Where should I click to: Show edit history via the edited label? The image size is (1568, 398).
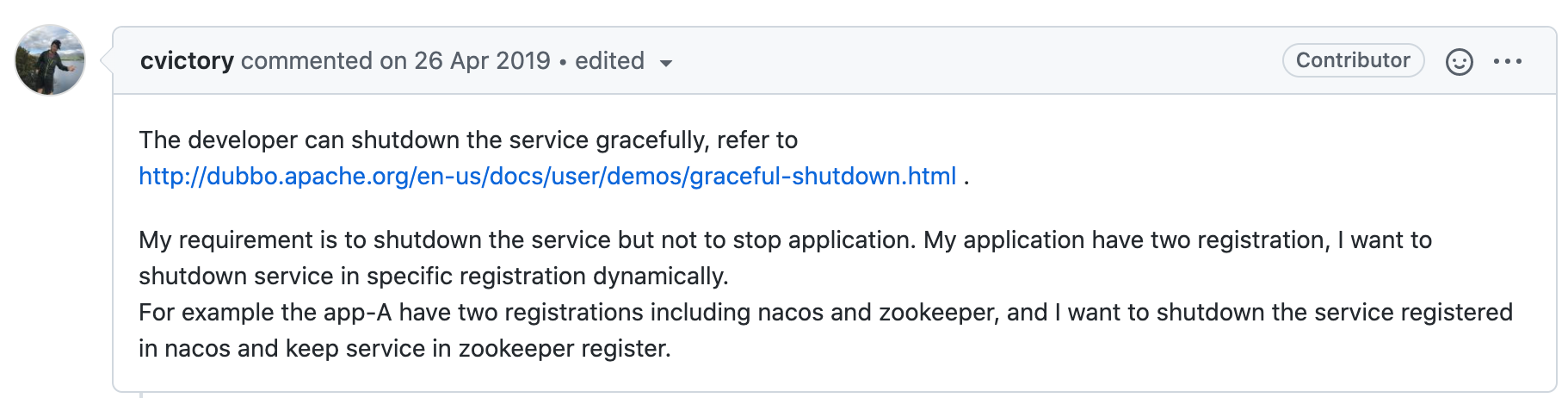tap(609, 61)
